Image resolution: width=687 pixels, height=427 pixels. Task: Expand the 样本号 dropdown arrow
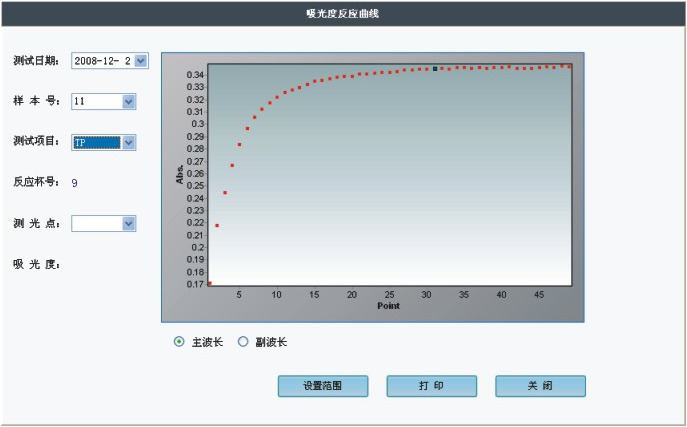point(128,101)
